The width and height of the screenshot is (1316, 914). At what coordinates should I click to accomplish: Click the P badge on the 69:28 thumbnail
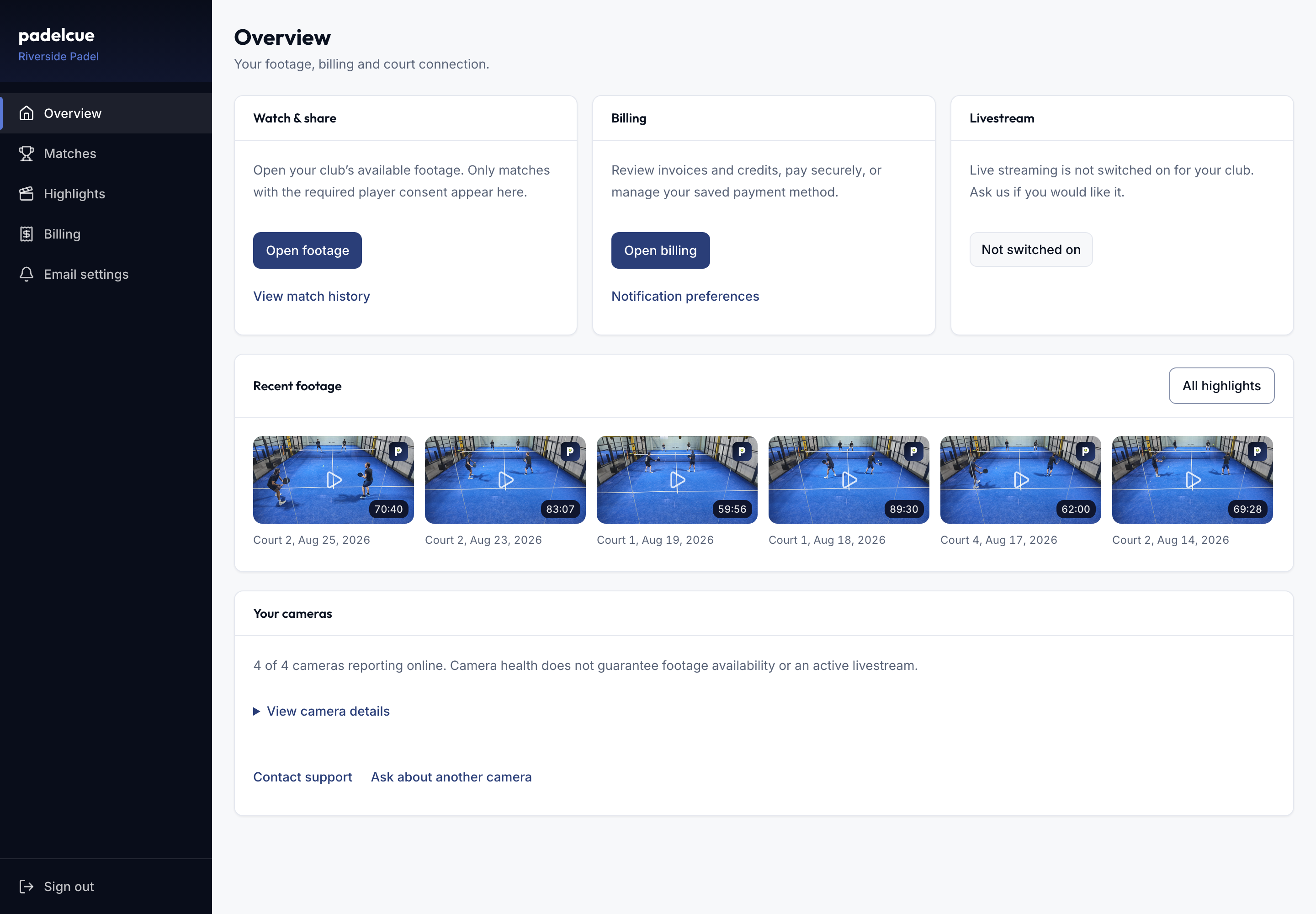point(1257,451)
